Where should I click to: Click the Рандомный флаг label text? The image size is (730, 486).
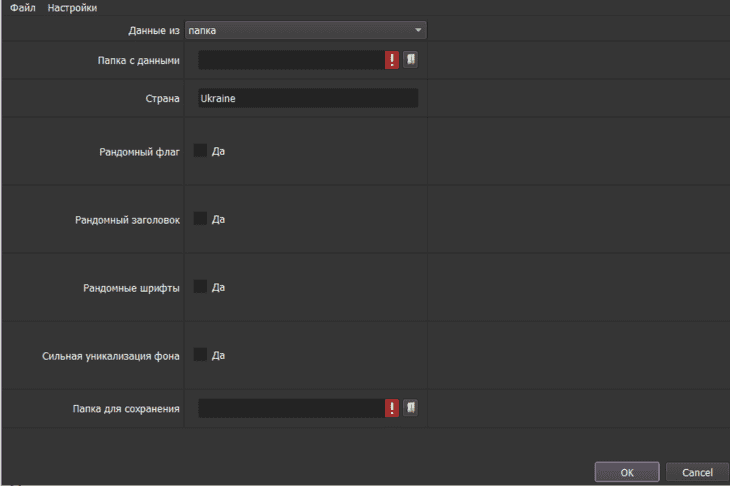139,152
